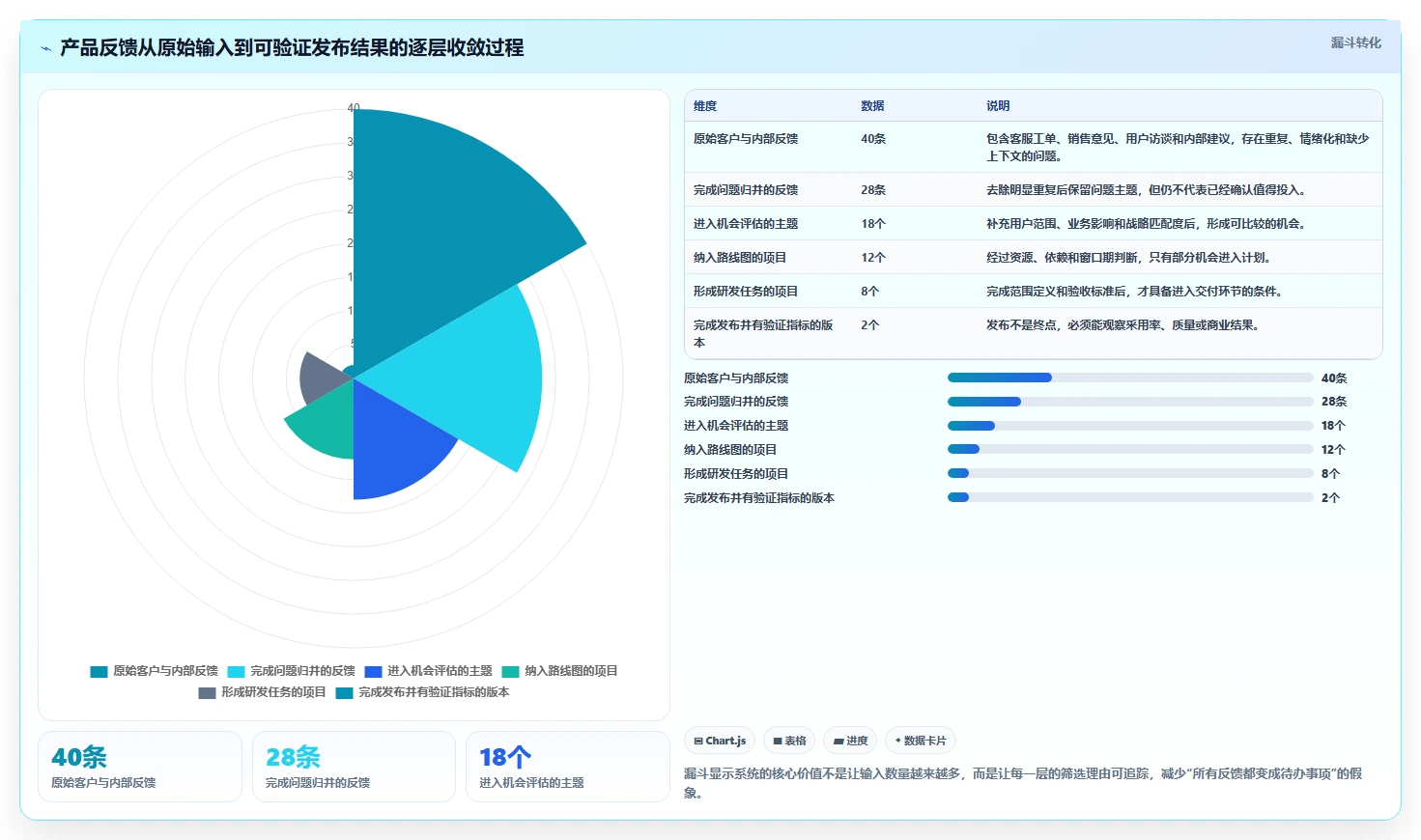
Task: Click description starting 完成范围定义
Action: [1136, 292]
